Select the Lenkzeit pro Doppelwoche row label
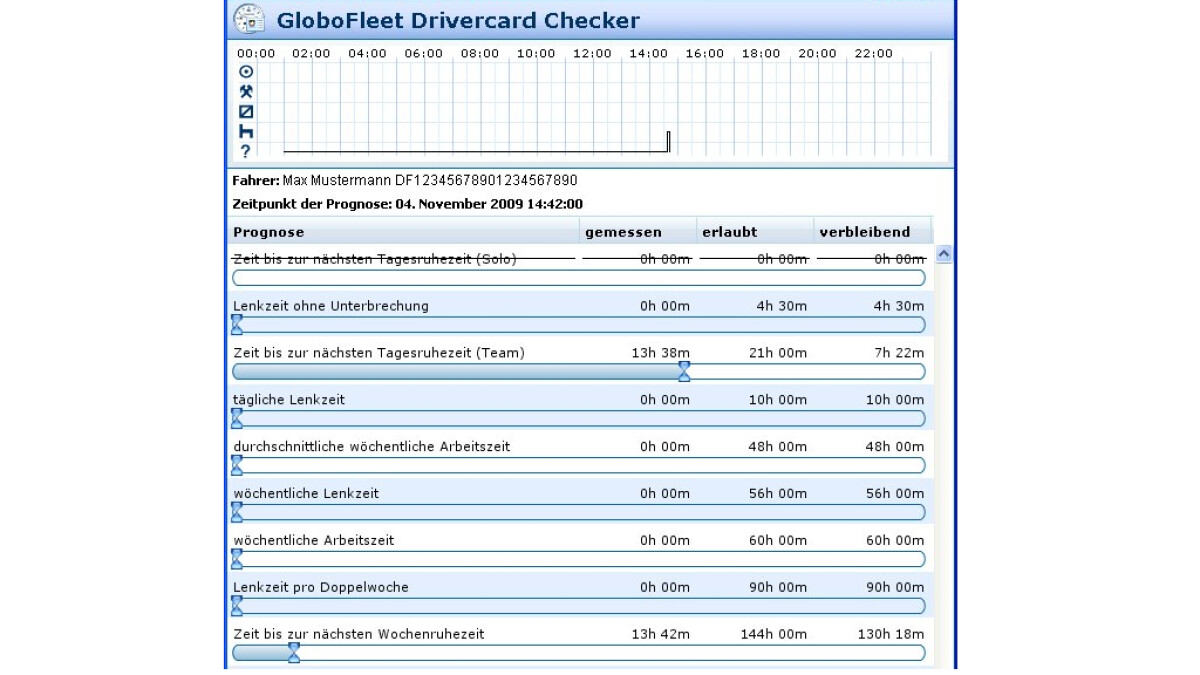 tap(321, 588)
